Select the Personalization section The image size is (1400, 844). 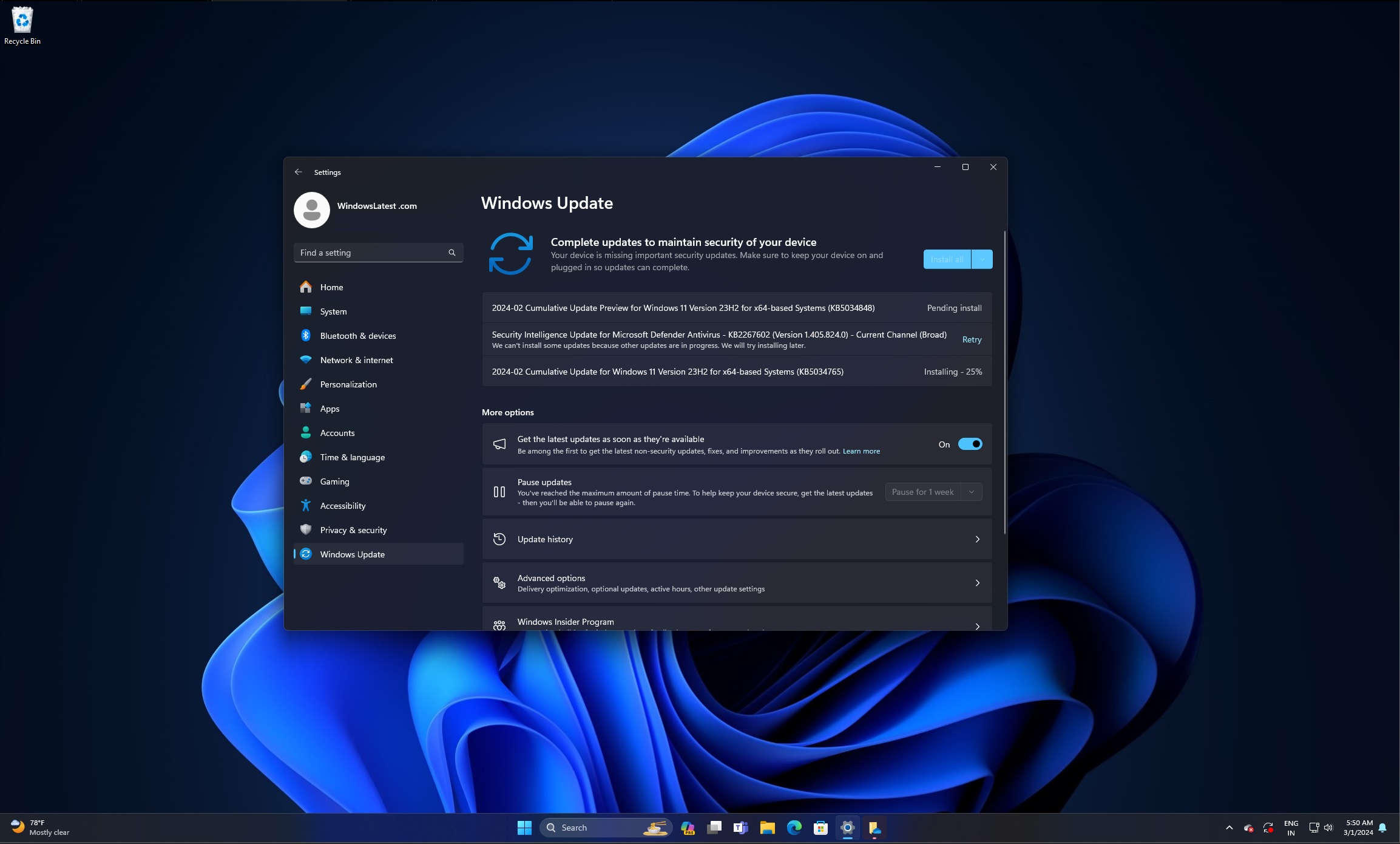(x=348, y=384)
